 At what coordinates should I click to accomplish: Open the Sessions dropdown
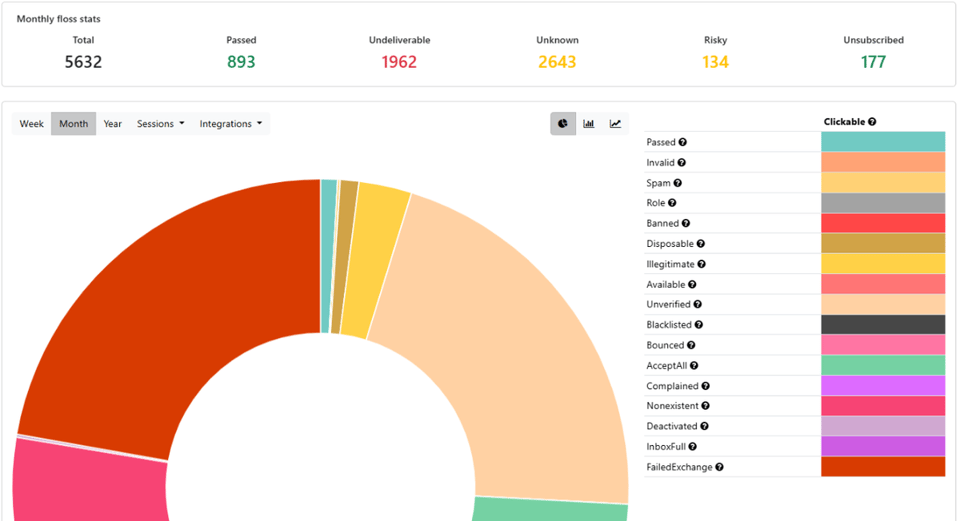click(160, 124)
